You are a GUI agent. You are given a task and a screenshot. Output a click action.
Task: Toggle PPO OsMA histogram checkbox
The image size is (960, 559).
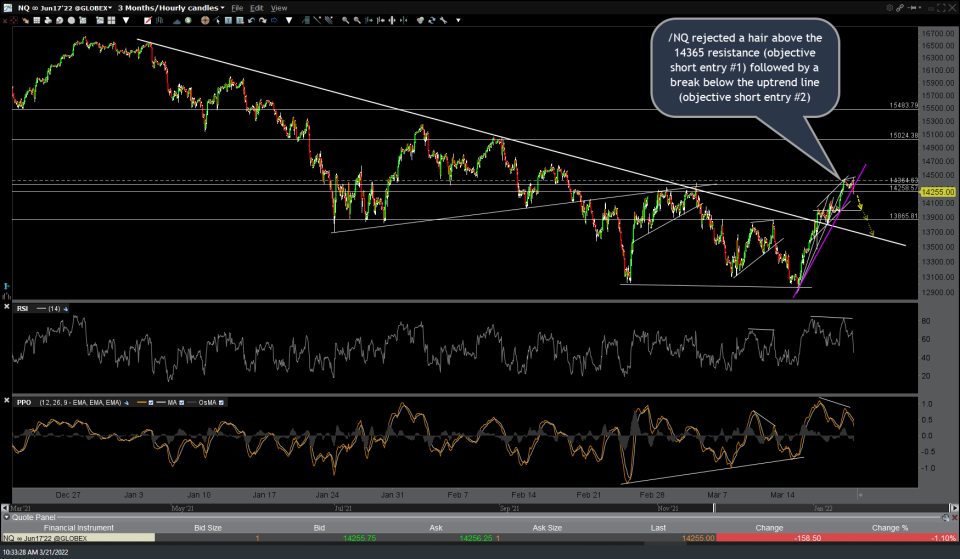pos(221,402)
